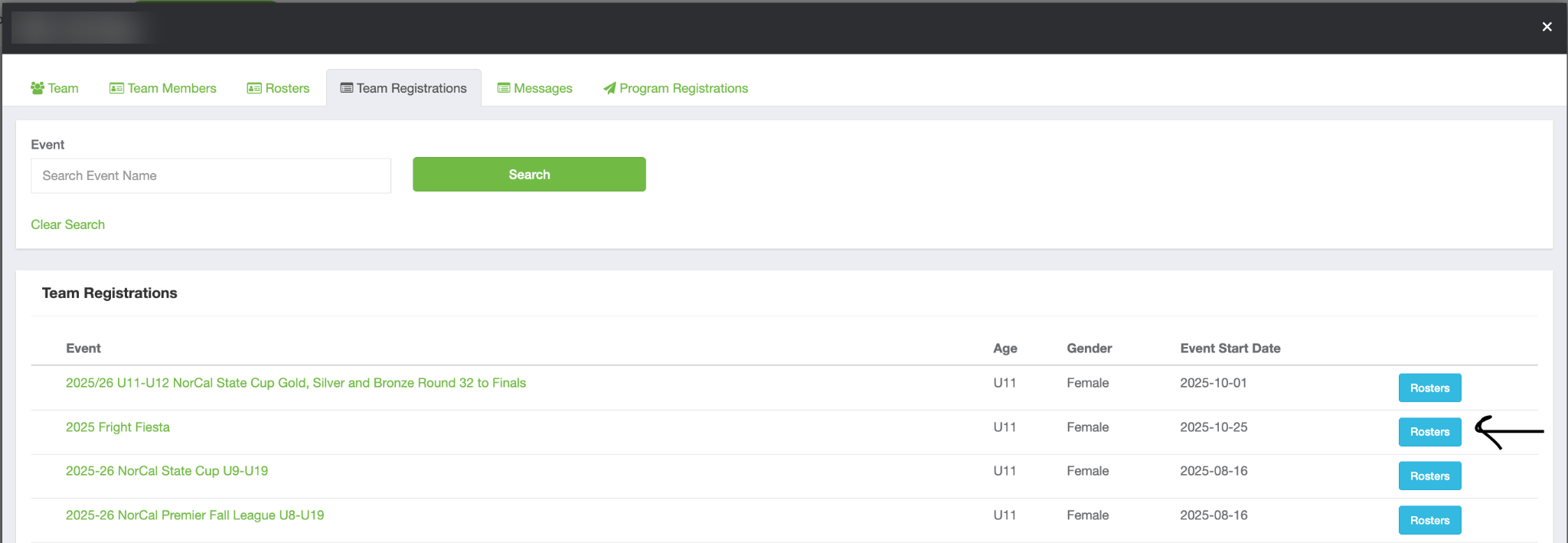Viewport: 1568px width, 543px height.
Task: Select the Team Registrations tab
Action: (x=403, y=88)
